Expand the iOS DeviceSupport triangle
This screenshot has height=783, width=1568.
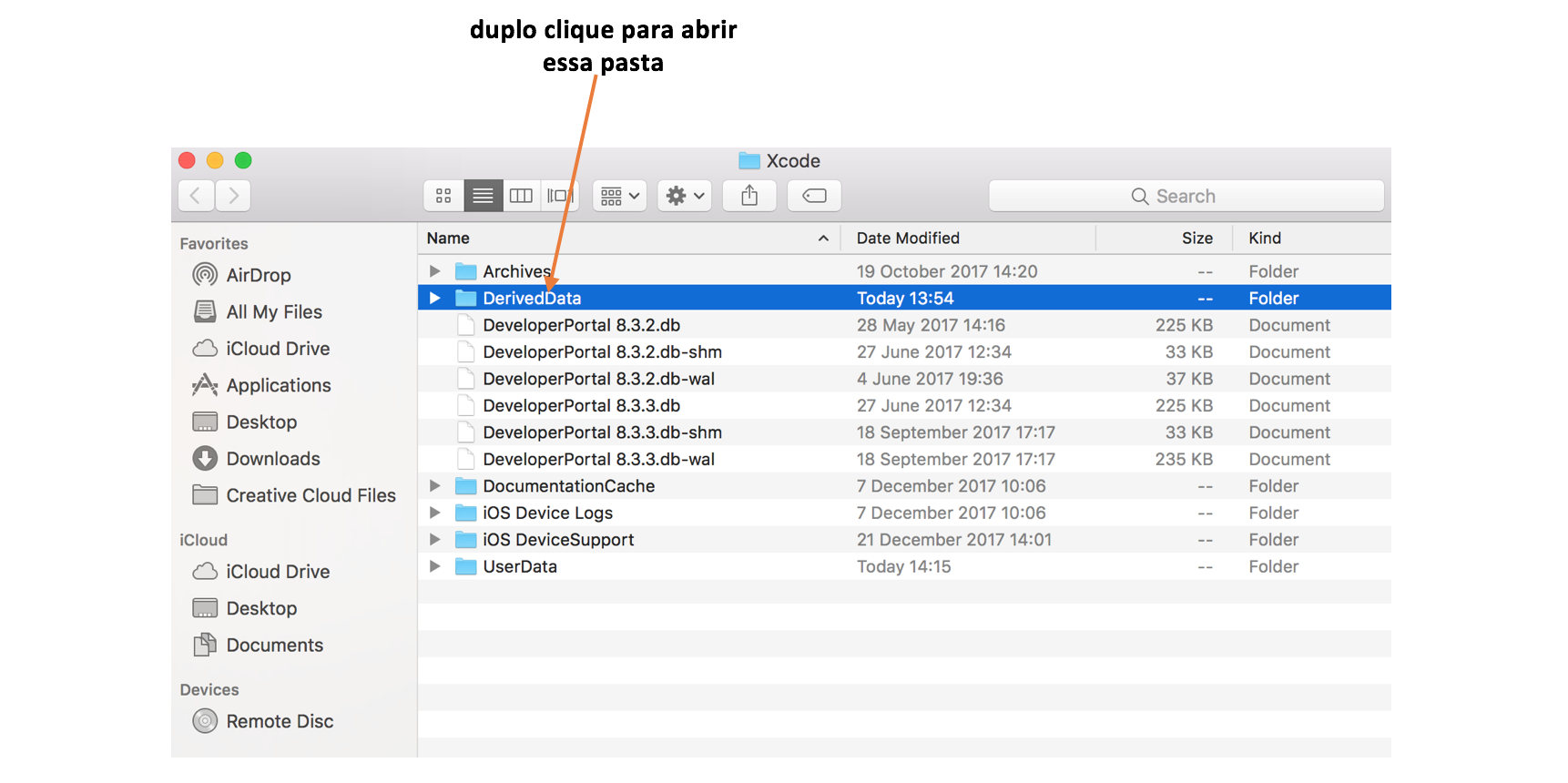[x=435, y=540]
